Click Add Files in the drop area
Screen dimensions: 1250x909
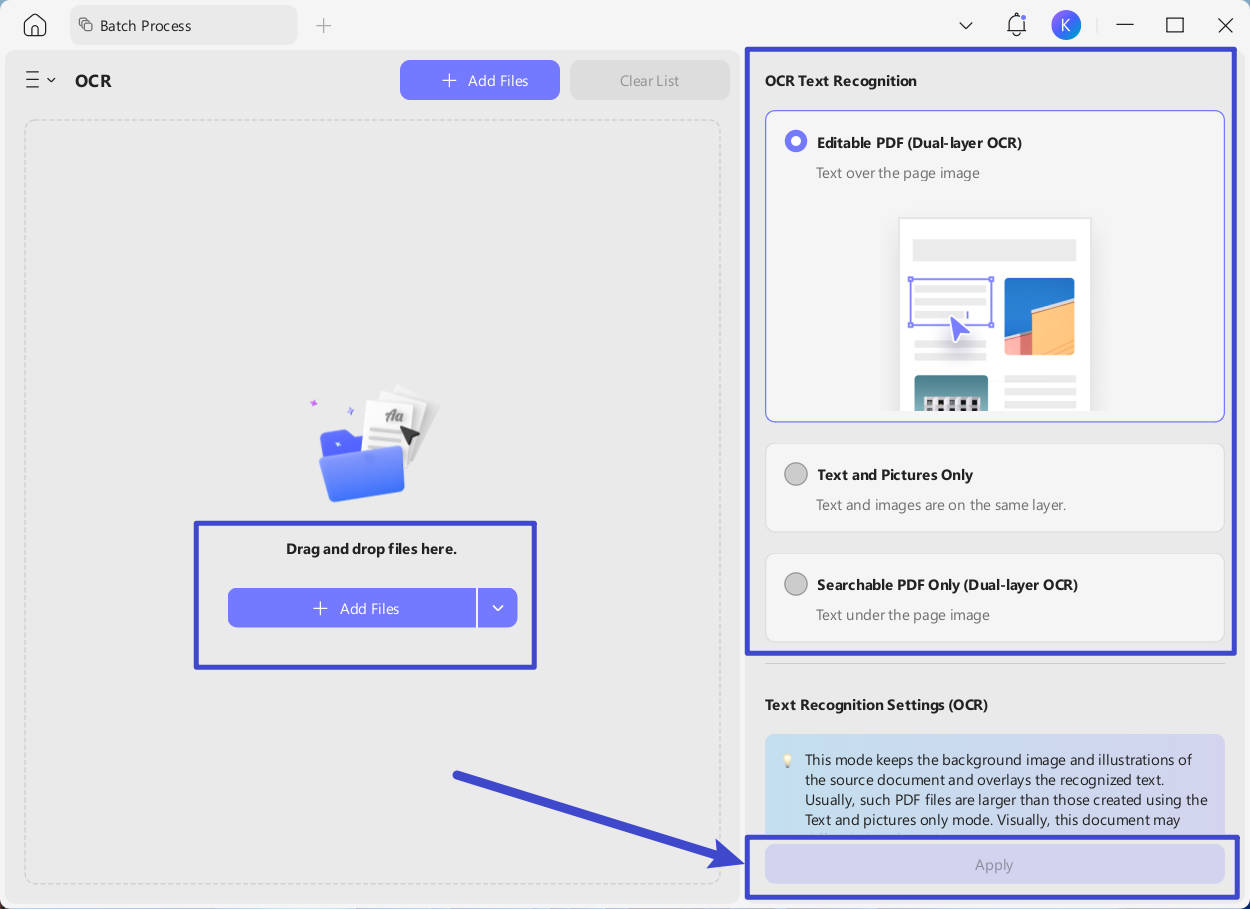(x=352, y=608)
